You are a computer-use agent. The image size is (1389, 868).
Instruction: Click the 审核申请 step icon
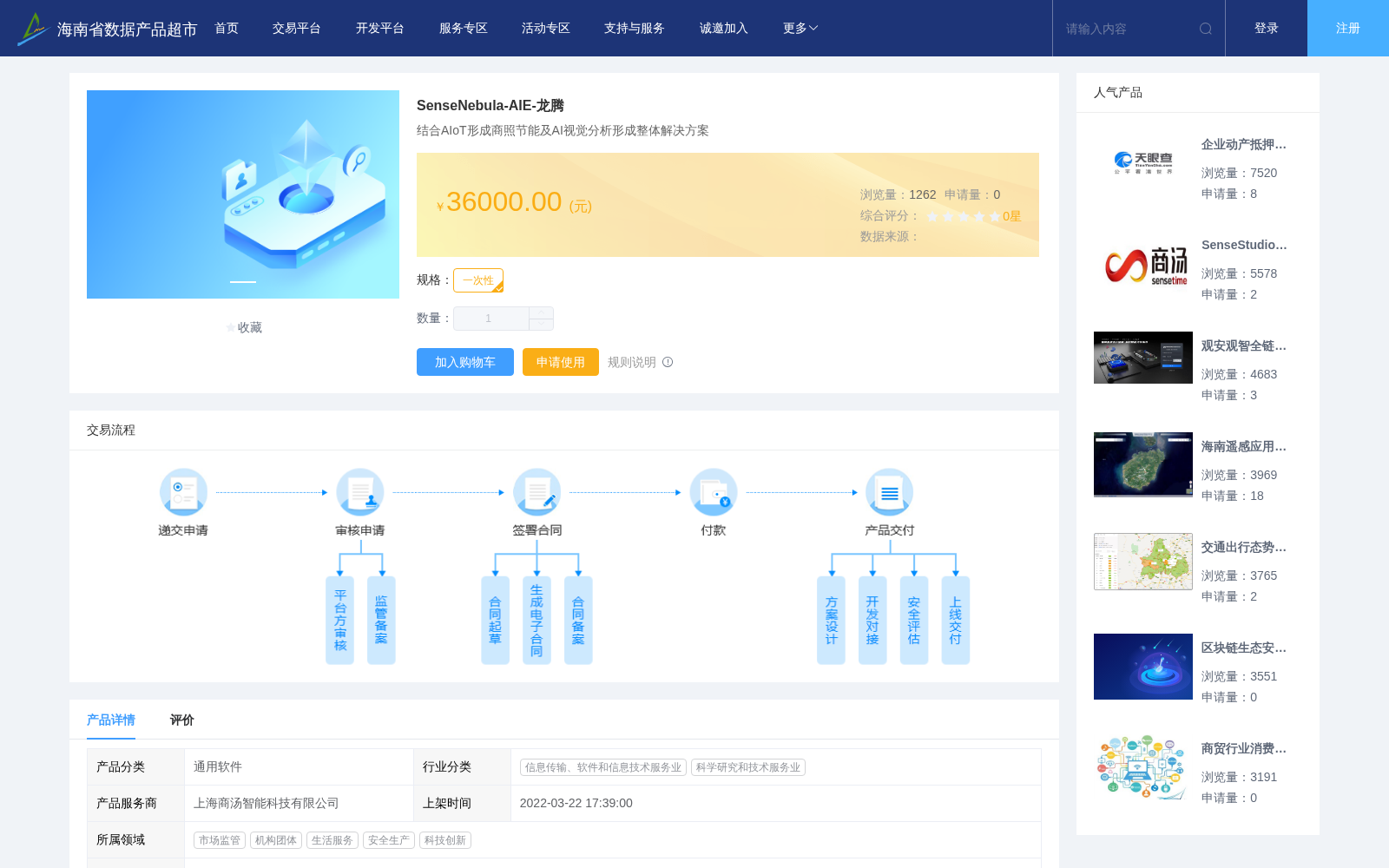pos(360,492)
